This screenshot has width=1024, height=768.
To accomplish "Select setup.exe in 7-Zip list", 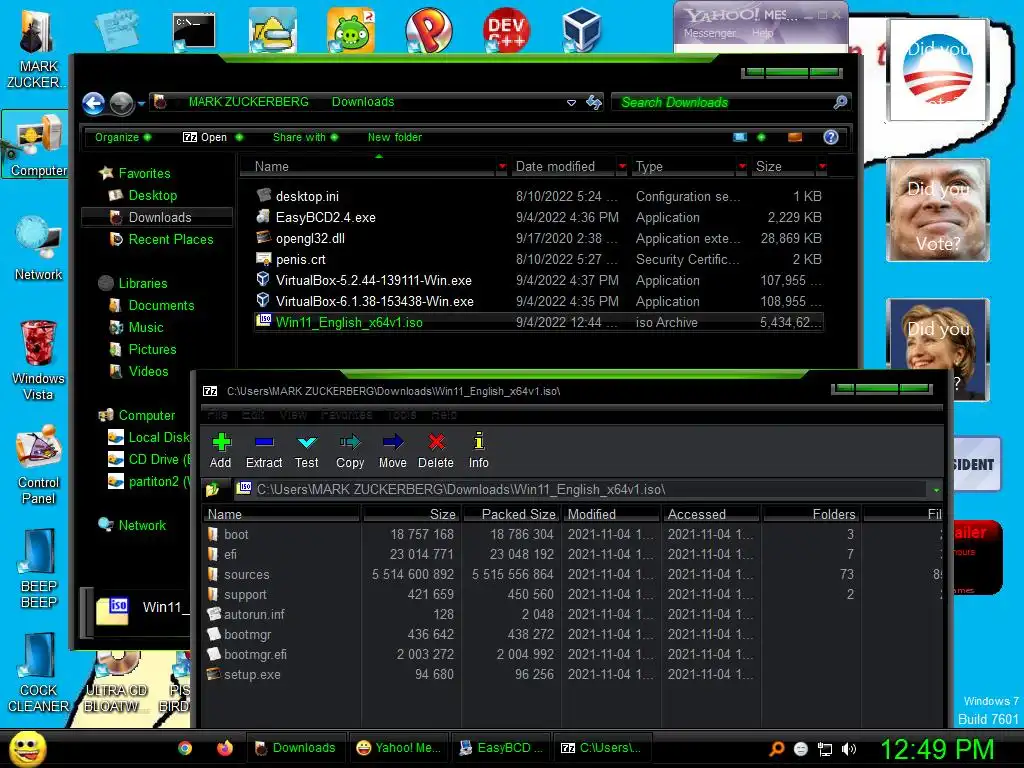I will click(x=252, y=674).
